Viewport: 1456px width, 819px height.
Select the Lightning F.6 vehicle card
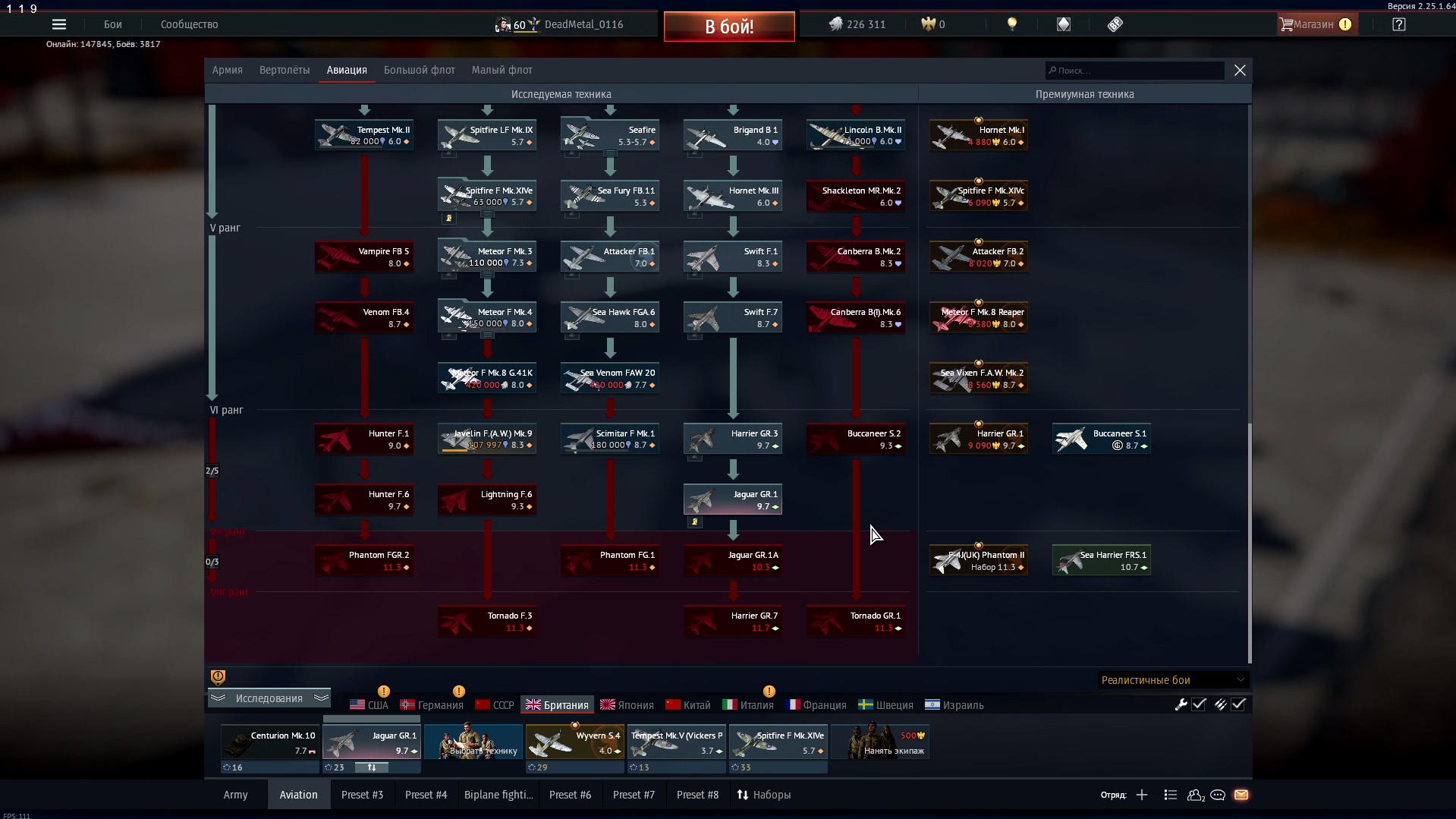pos(487,500)
